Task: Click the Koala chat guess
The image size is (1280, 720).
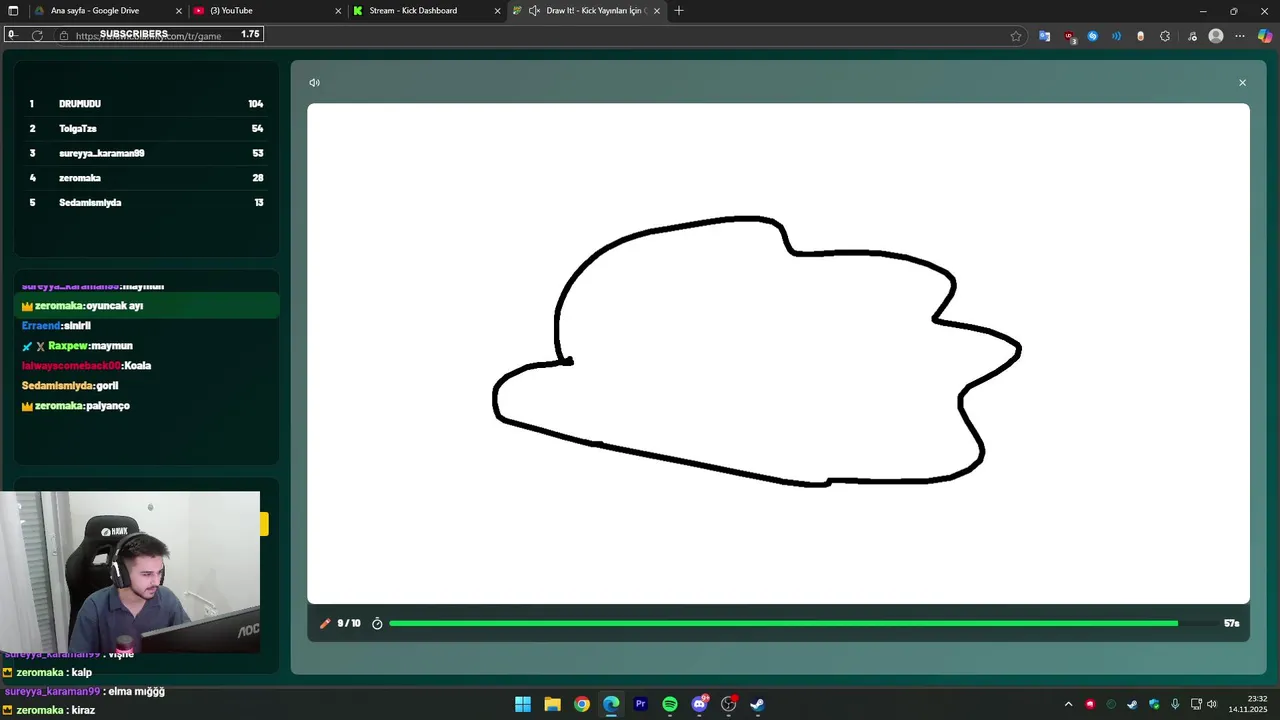Action: [137, 366]
